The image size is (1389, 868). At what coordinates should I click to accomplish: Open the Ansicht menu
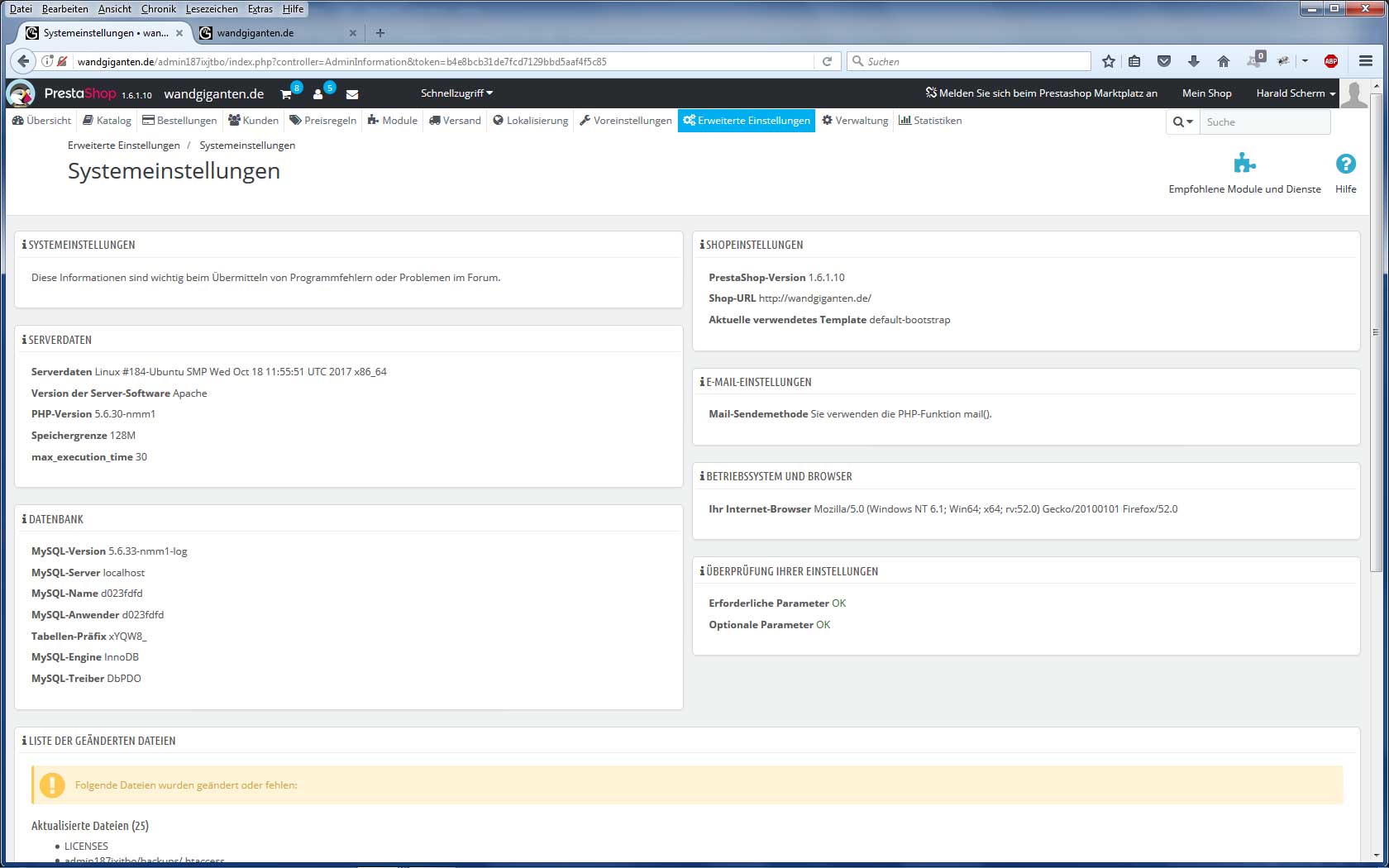[114, 9]
